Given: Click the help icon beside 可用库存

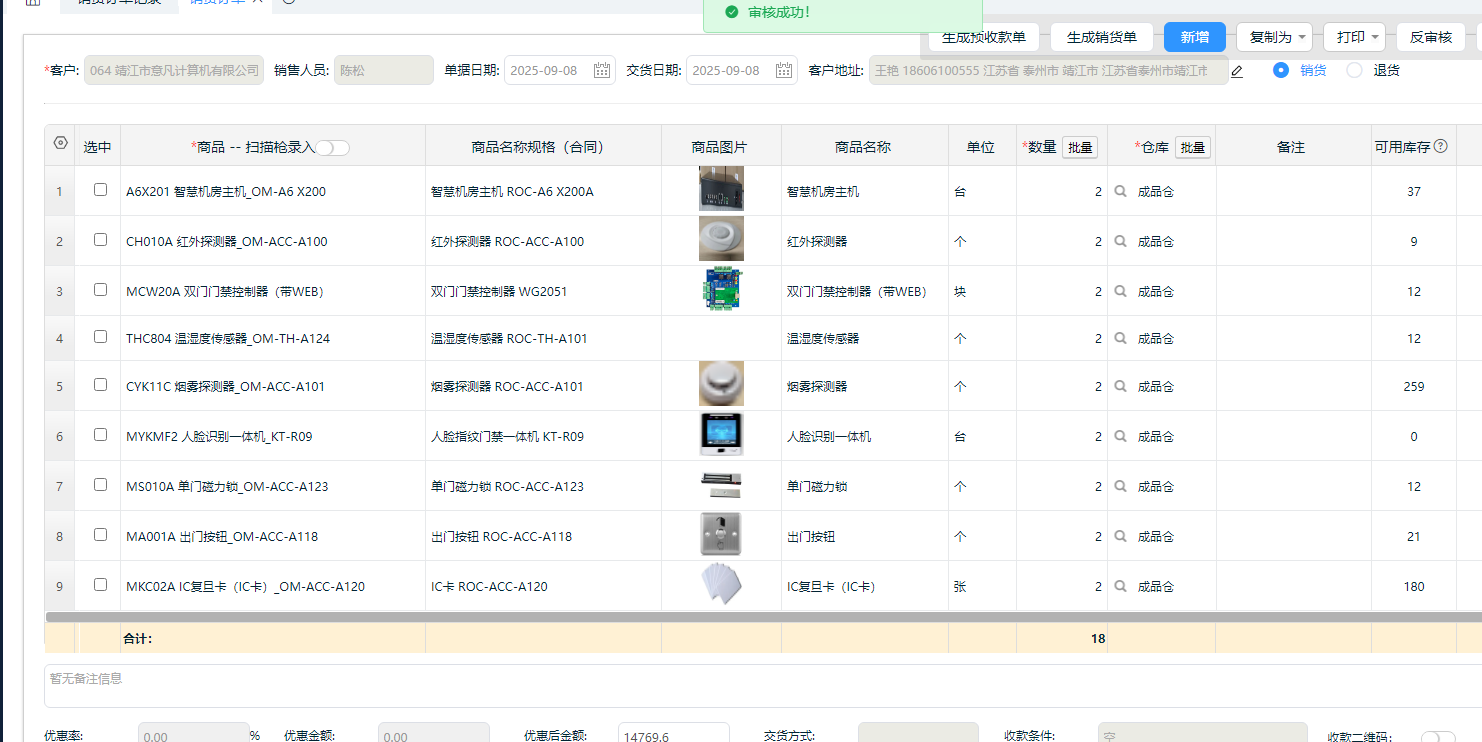Looking at the screenshot, I should (x=1441, y=146).
